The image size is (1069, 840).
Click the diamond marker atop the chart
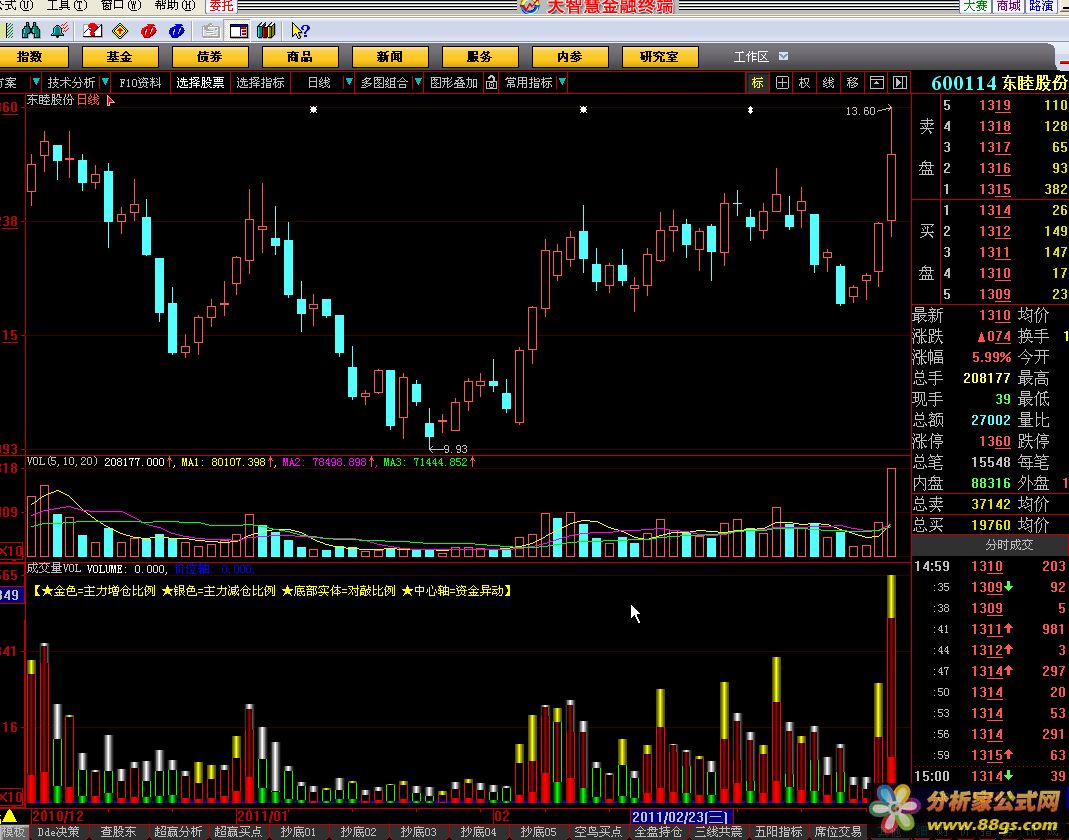point(750,110)
